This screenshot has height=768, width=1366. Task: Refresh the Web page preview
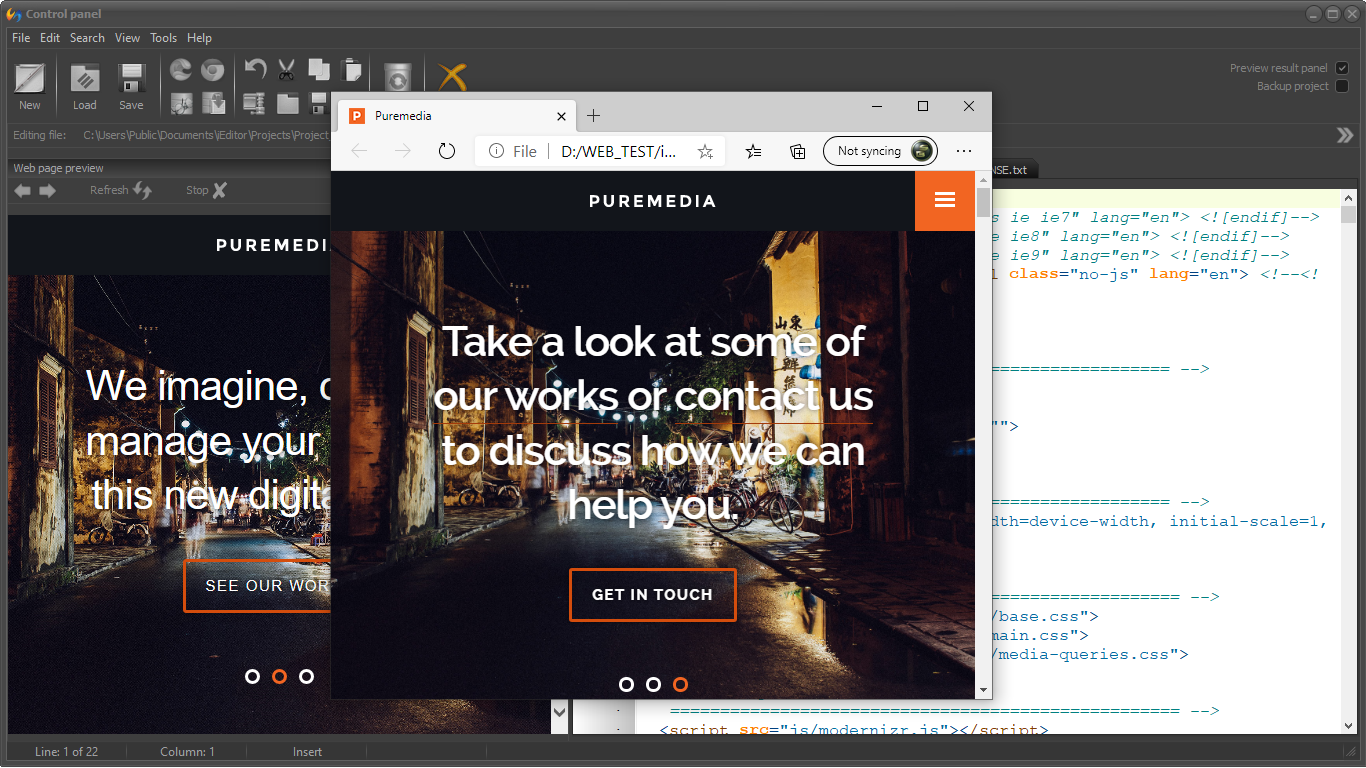[121, 190]
